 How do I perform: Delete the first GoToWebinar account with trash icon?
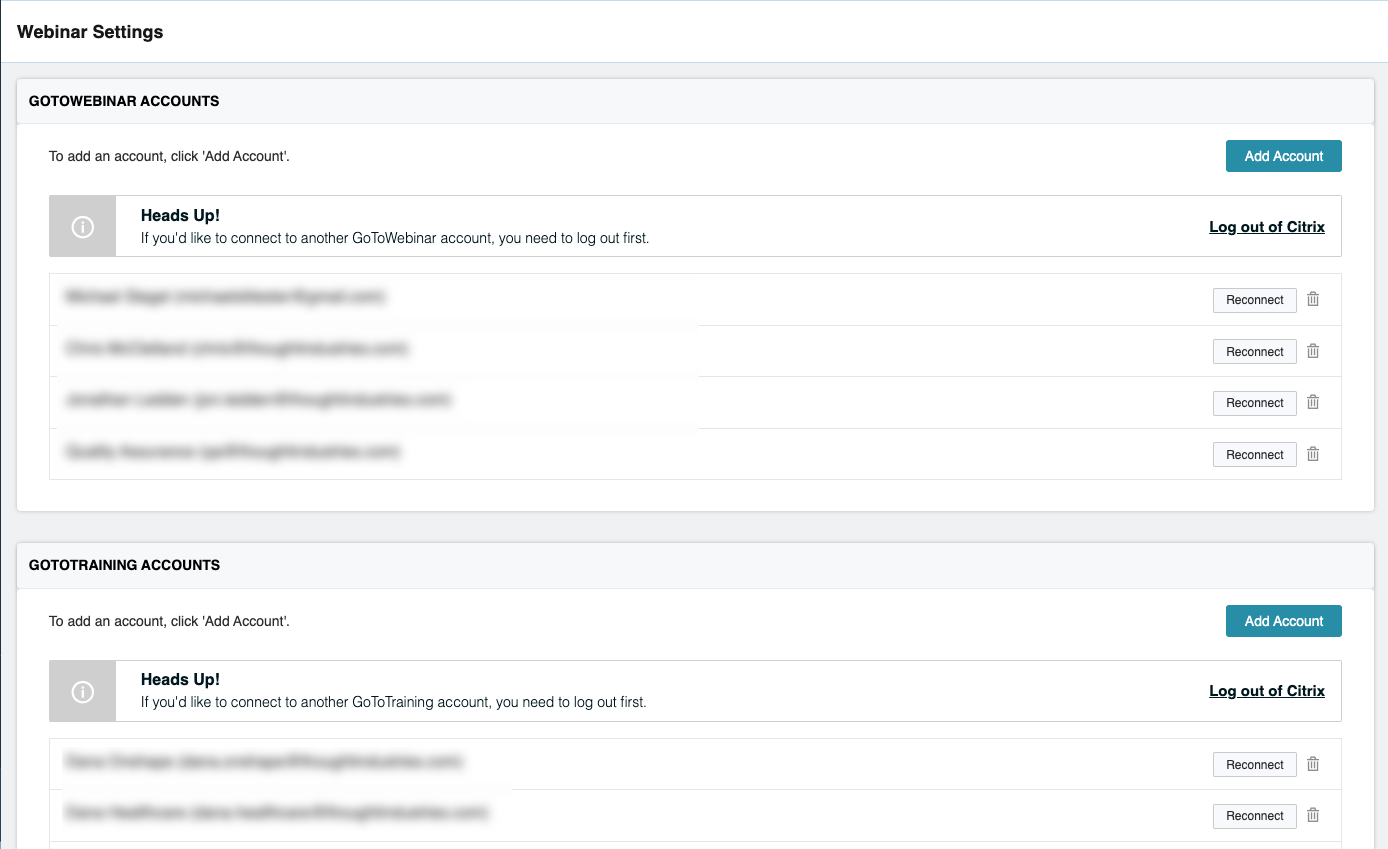point(1313,299)
